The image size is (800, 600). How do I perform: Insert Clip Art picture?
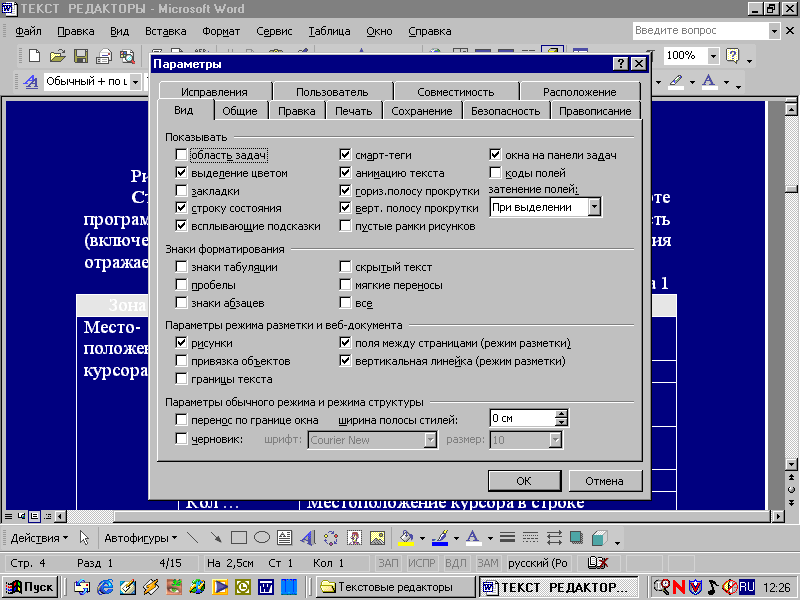[354, 538]
